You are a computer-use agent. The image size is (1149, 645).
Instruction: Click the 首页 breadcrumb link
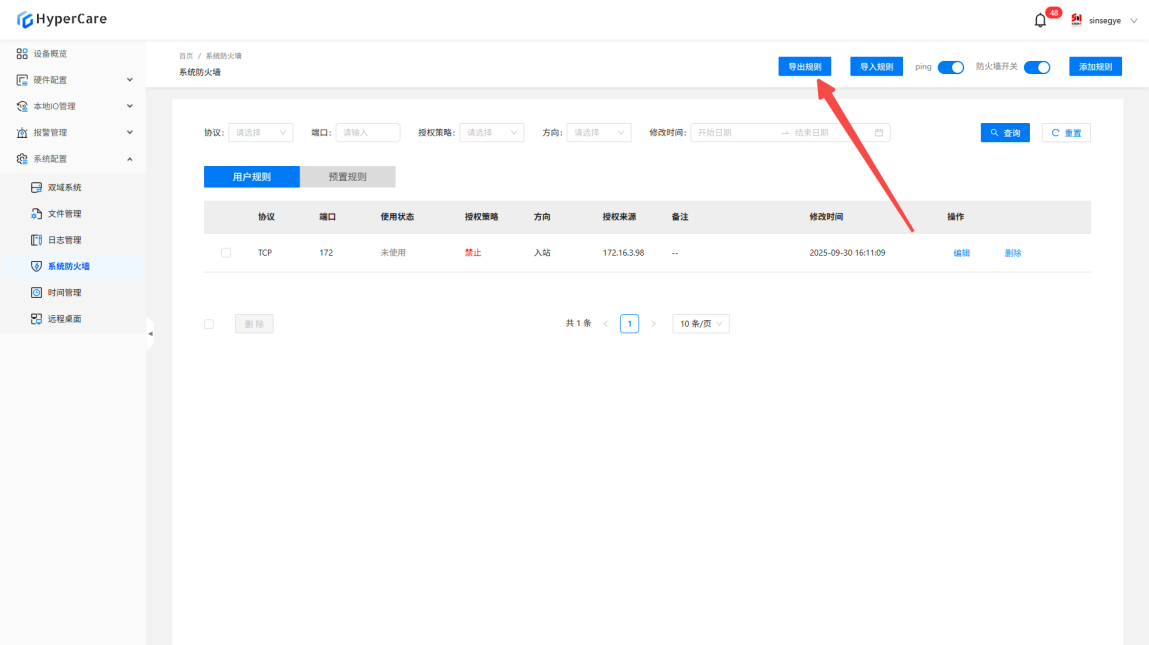186,56
